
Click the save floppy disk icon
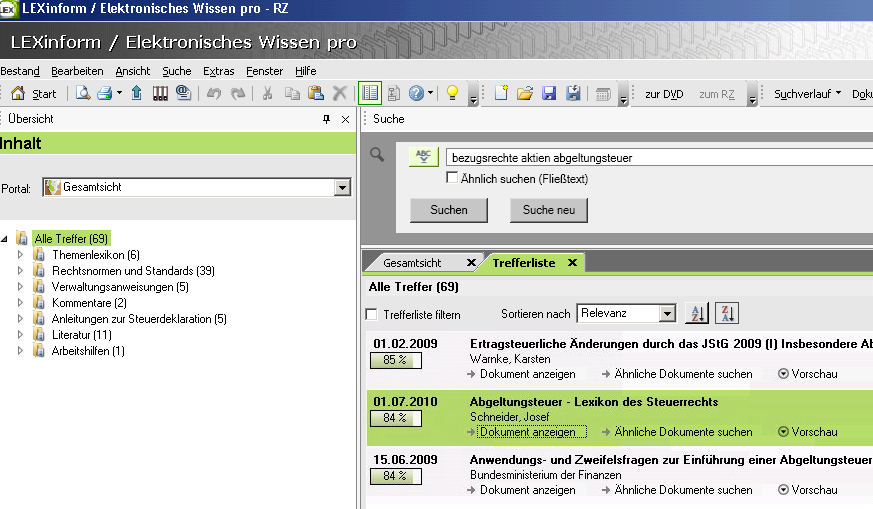point(549,93)
